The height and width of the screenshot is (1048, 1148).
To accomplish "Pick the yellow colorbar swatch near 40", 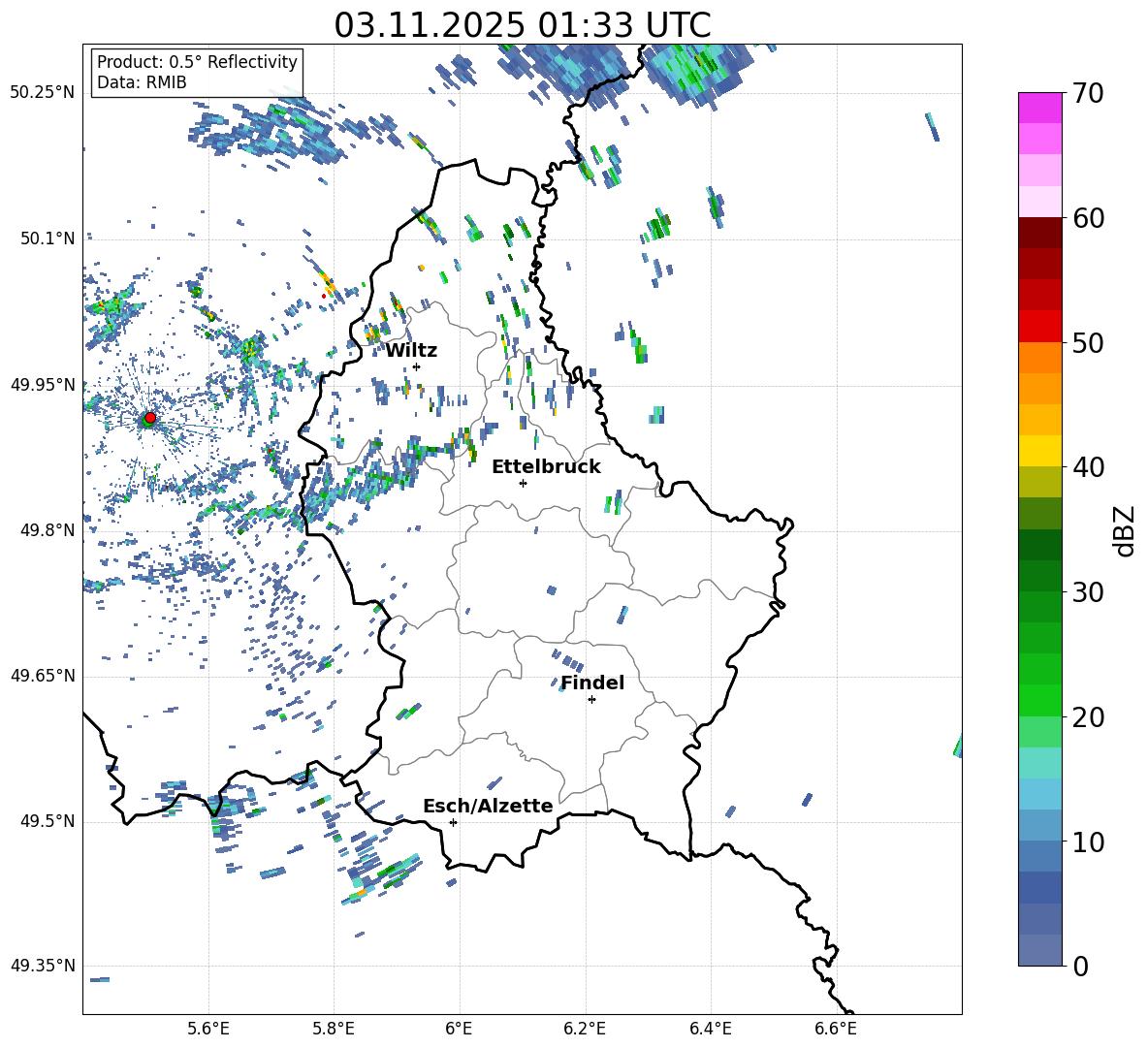I will [x=1040, y=451].
